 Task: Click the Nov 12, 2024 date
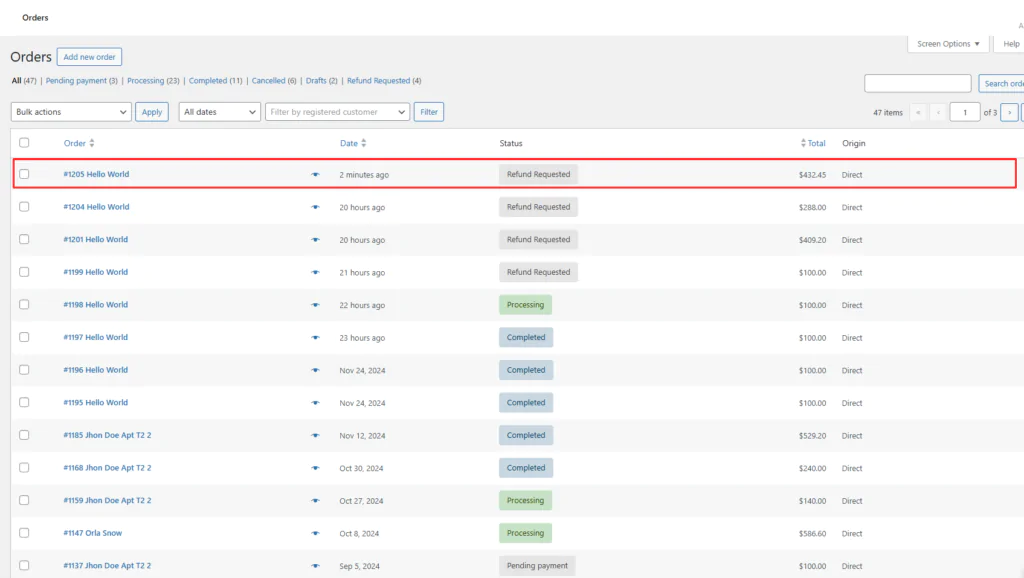tap(362, 436)
